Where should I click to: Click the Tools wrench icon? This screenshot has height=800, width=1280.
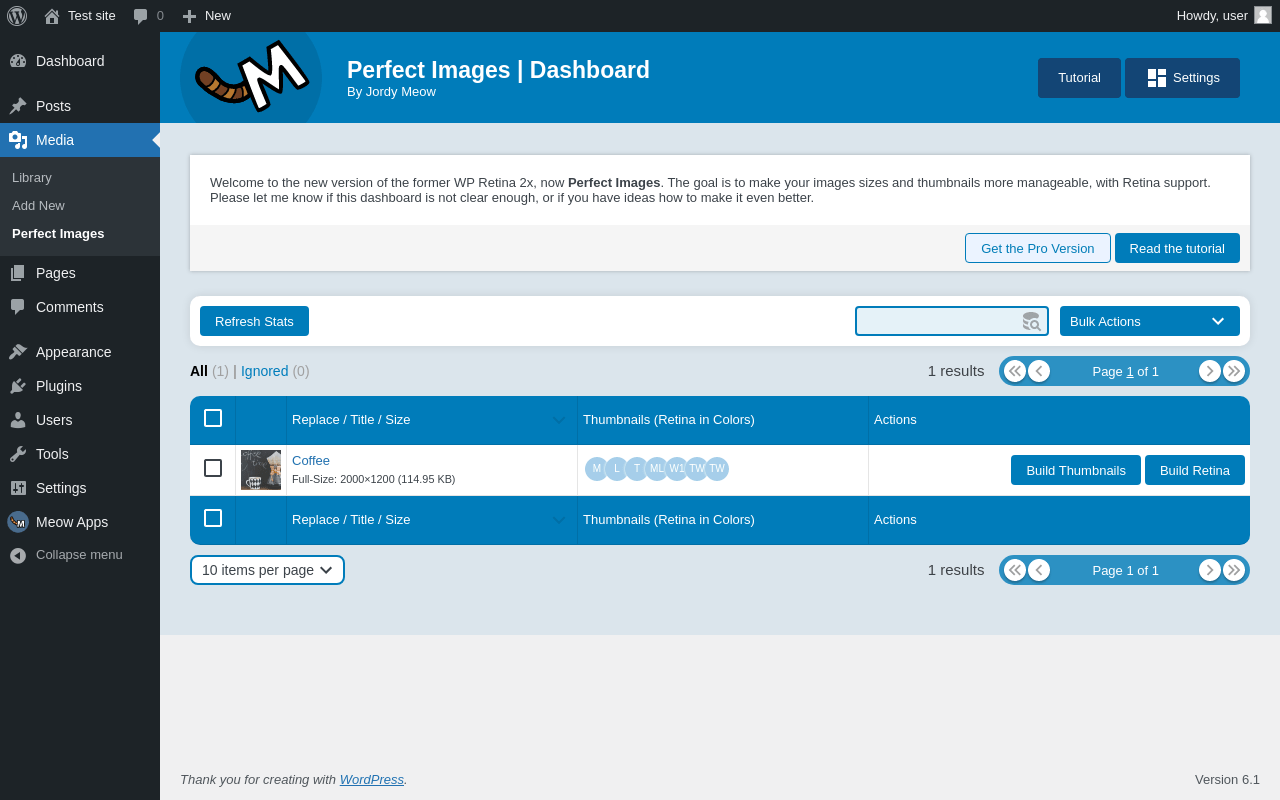coord(18,454)
